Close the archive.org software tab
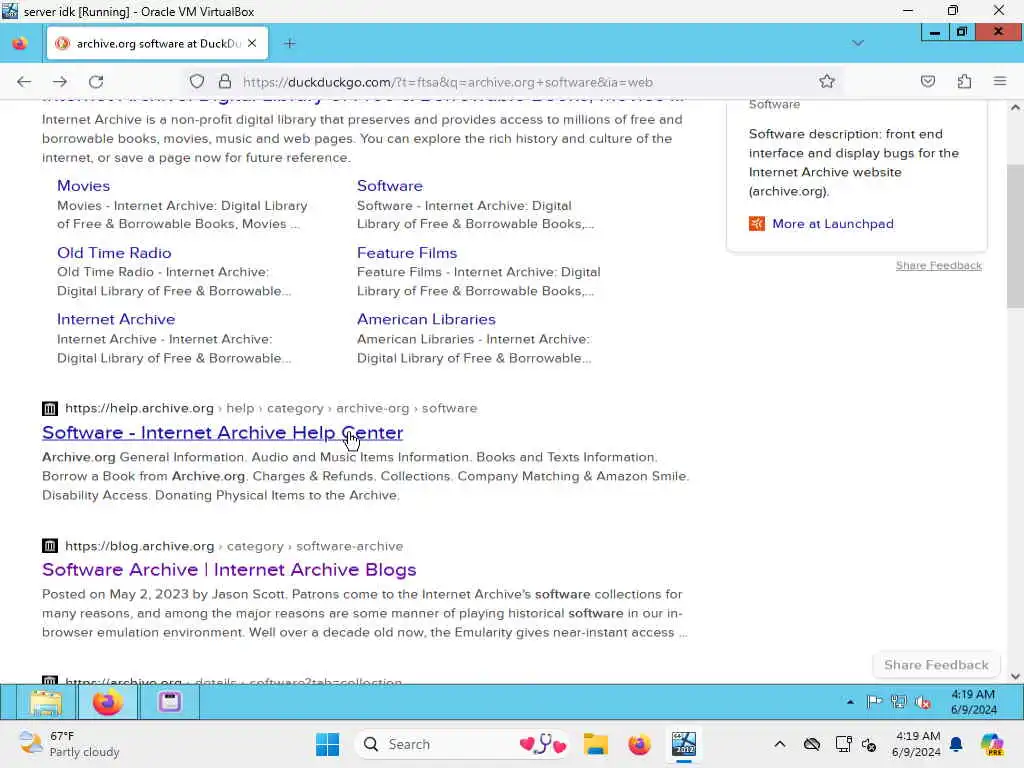 pos(252,43)
